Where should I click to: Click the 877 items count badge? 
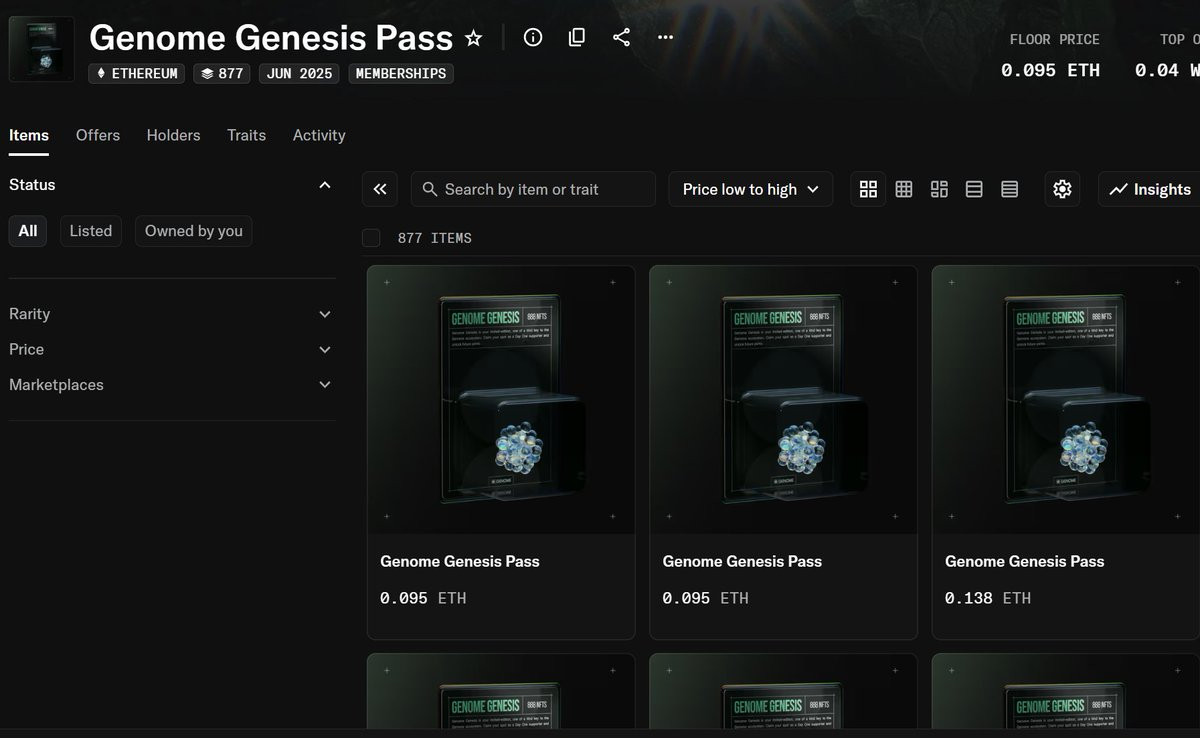222,73
